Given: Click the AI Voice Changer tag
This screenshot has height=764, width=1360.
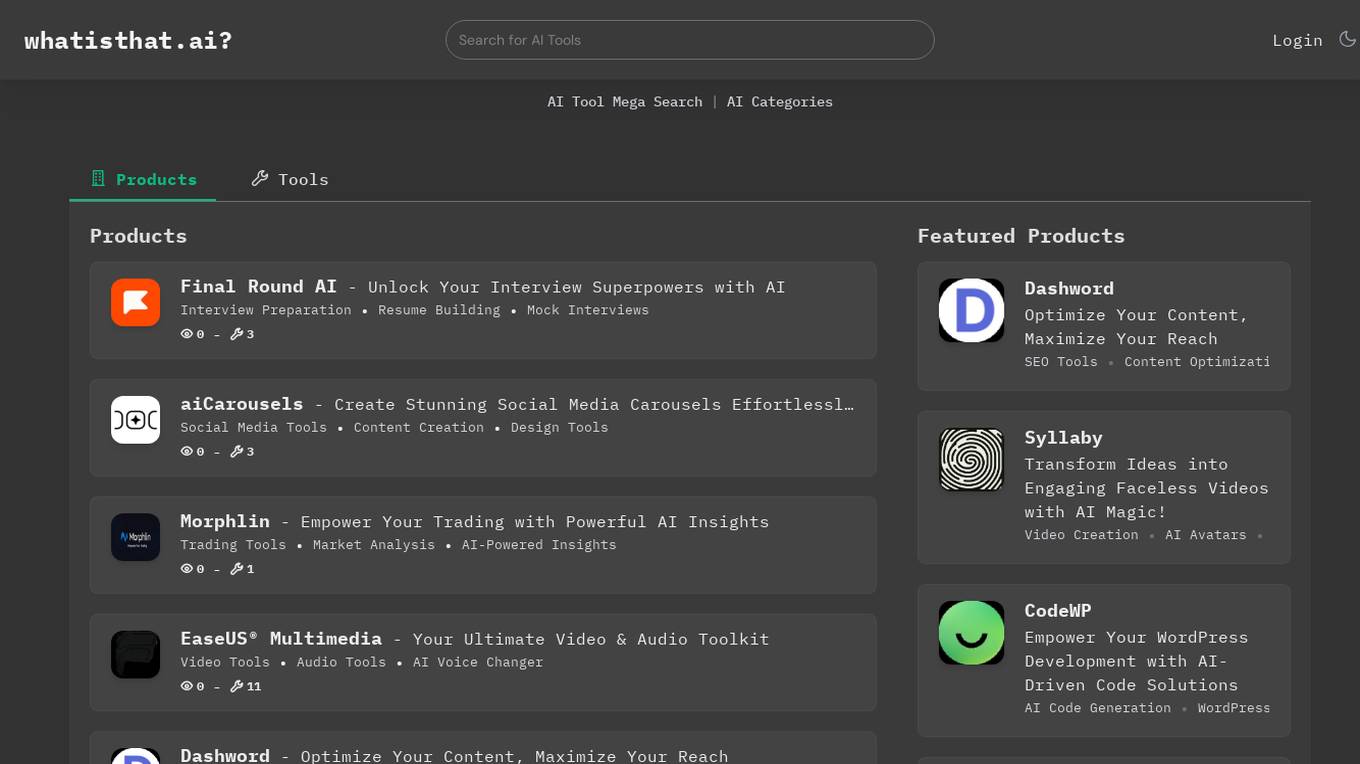Looking at the screenshot, I should tap(478, 662).
